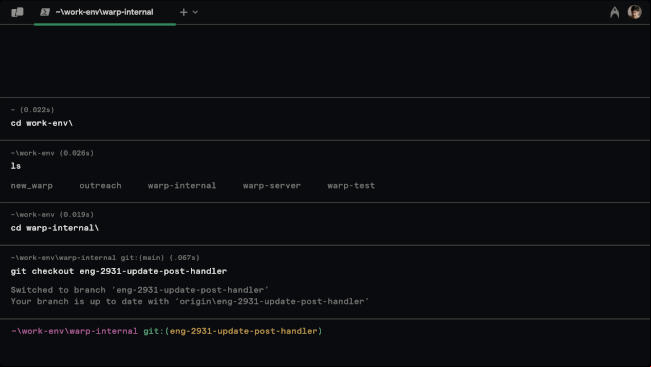Expand the new-tab options chevron
The height and width of the screenshot is (367, 651).
[x=195, y=12]
